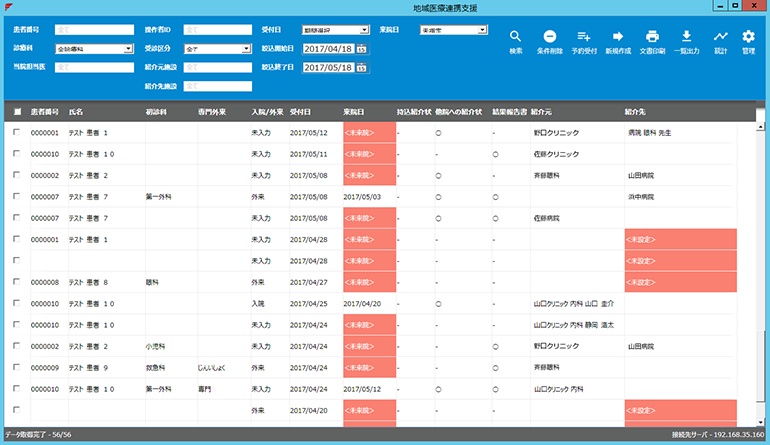This screenshot has height=445, width=770.
Task: Check the テスト 患者 9 row
Action: (x=17, y=367)
